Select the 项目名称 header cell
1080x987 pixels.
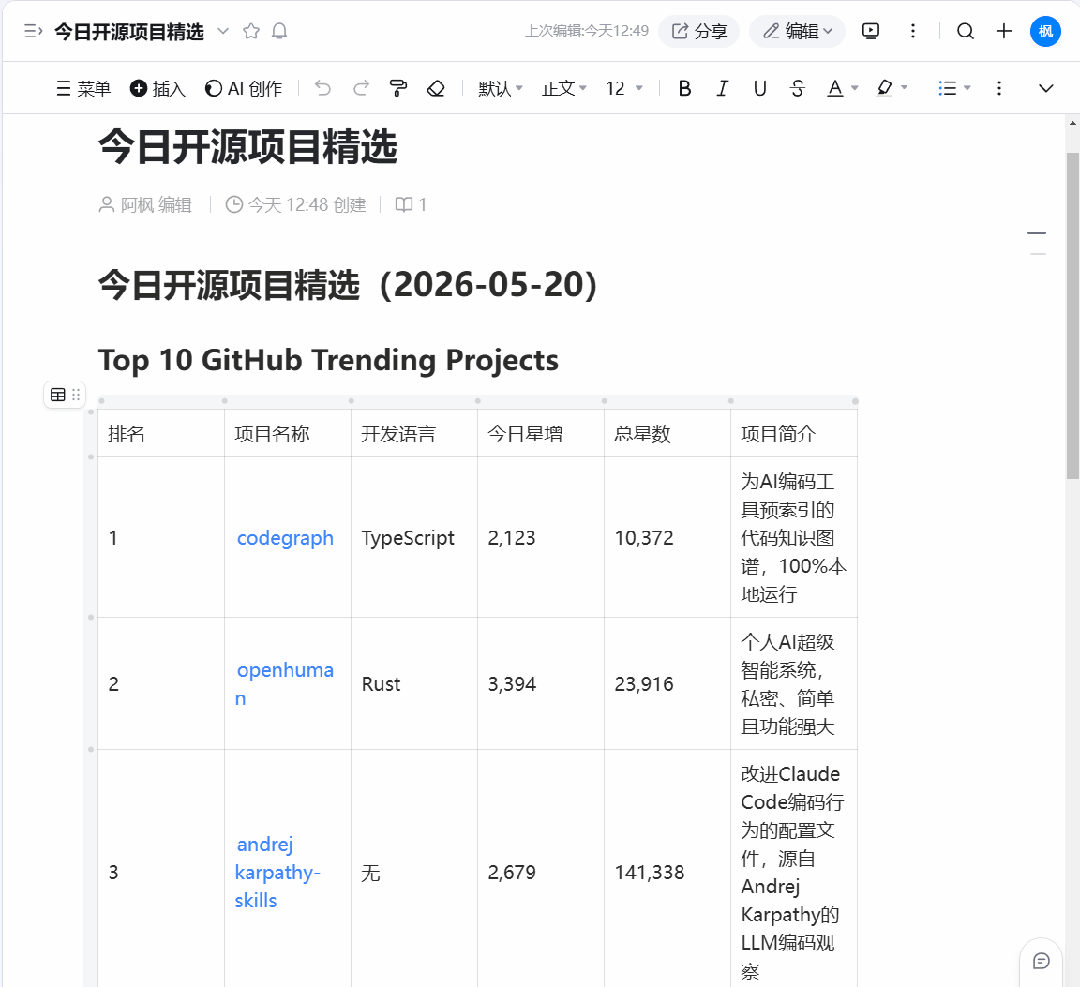click(287, 434)
